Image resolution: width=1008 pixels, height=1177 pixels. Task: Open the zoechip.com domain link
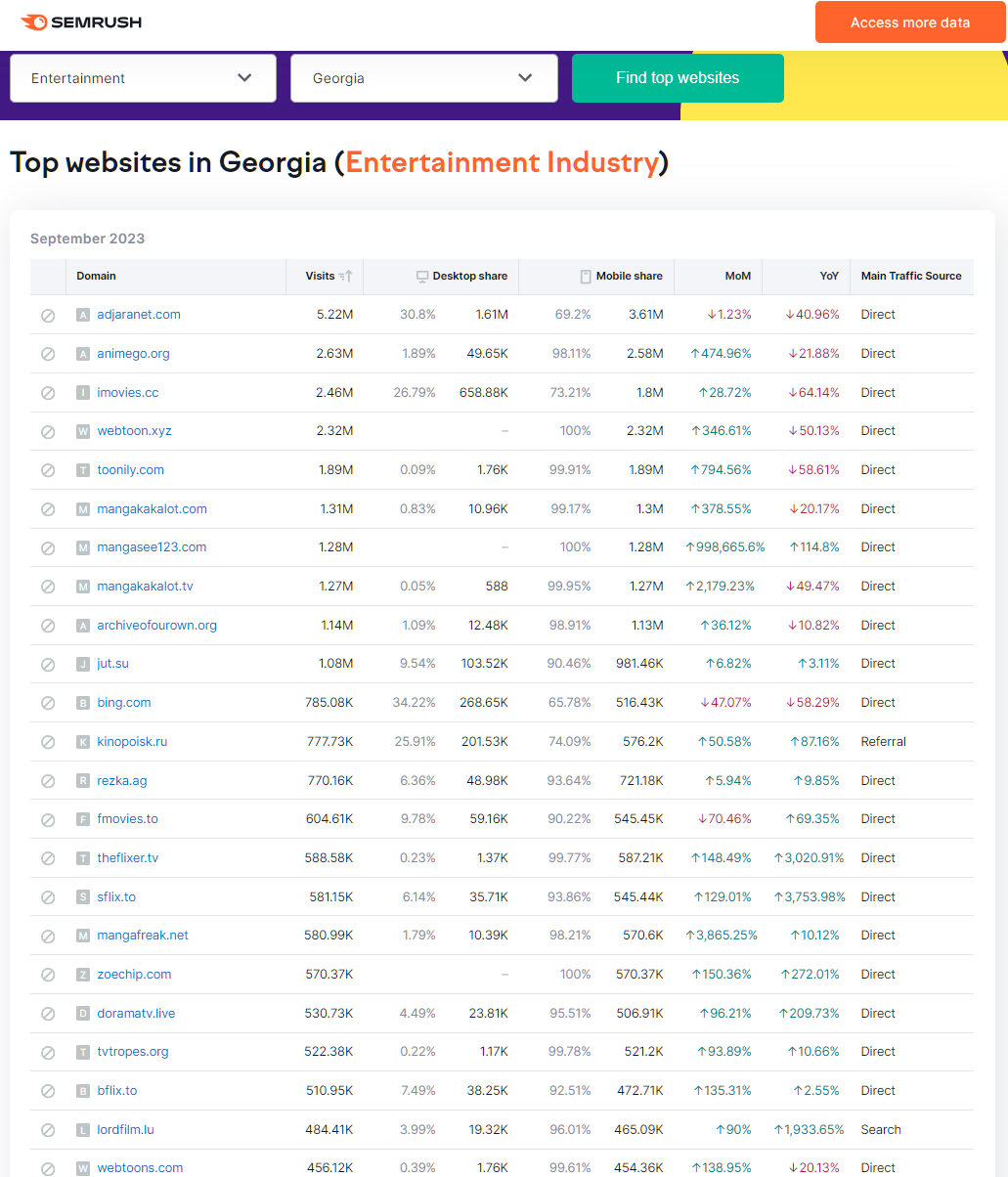coord(134,975)
